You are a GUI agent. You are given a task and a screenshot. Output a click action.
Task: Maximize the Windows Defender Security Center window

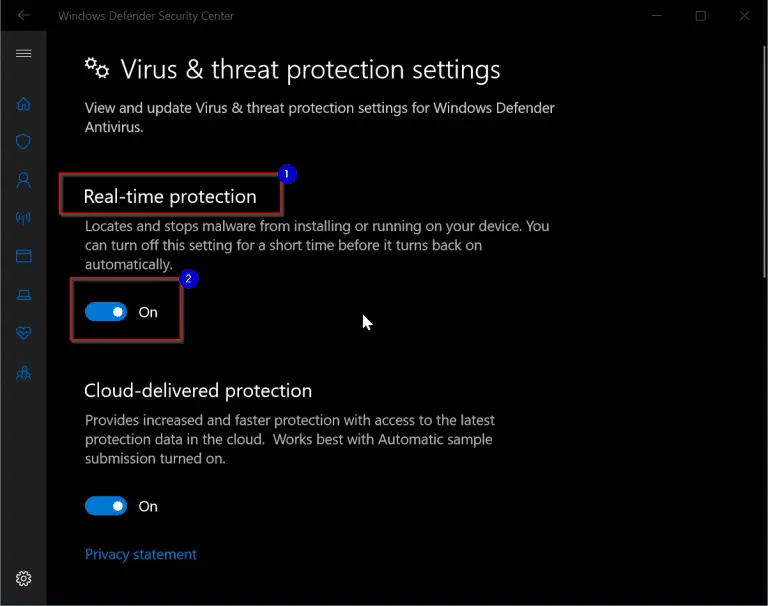(x=700, y=16)
